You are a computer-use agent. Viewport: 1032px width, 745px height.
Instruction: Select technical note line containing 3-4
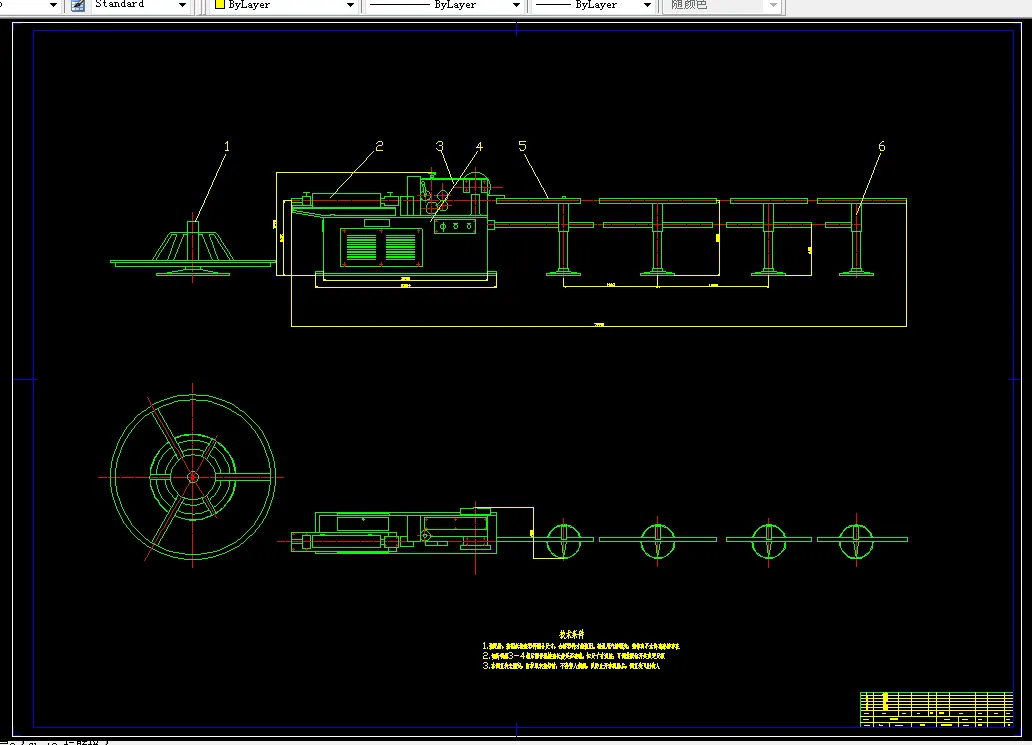(573, 656)
